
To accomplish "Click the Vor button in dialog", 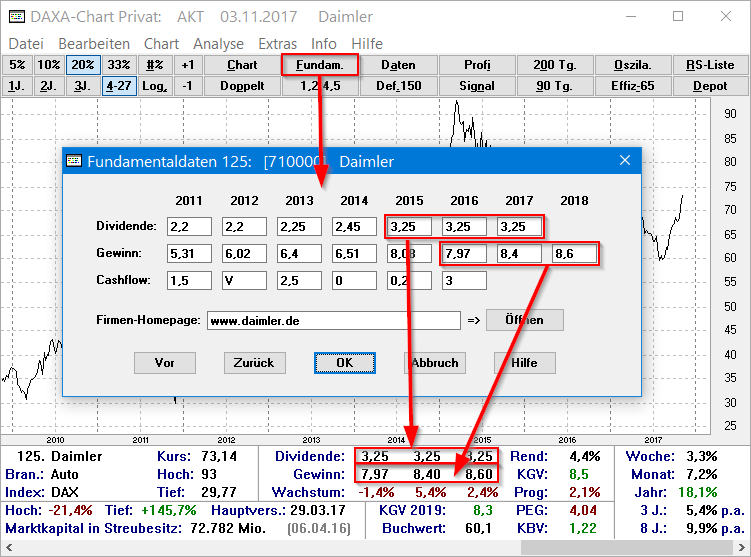I will point(165,362).
